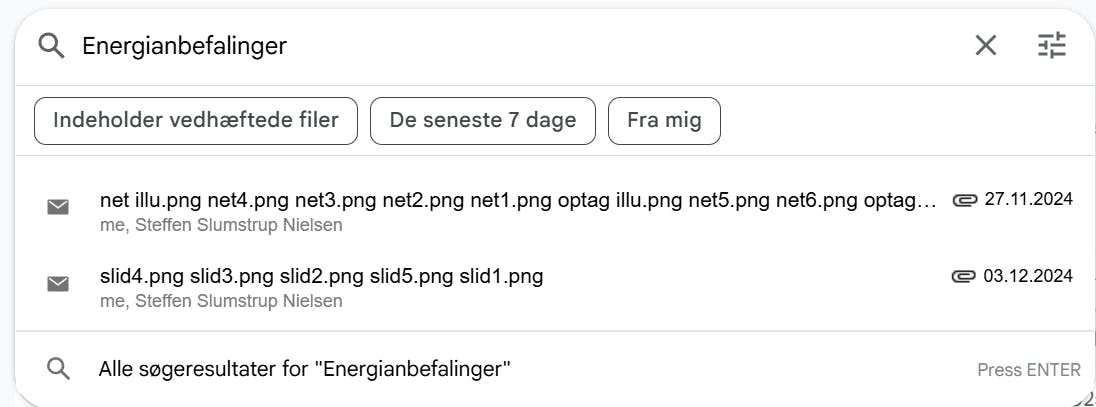Click the magnifier icon beside Energianbefalinger query
Image resolution: width=1096 pixels, height=407 pixels.
[x=51, y=45]
